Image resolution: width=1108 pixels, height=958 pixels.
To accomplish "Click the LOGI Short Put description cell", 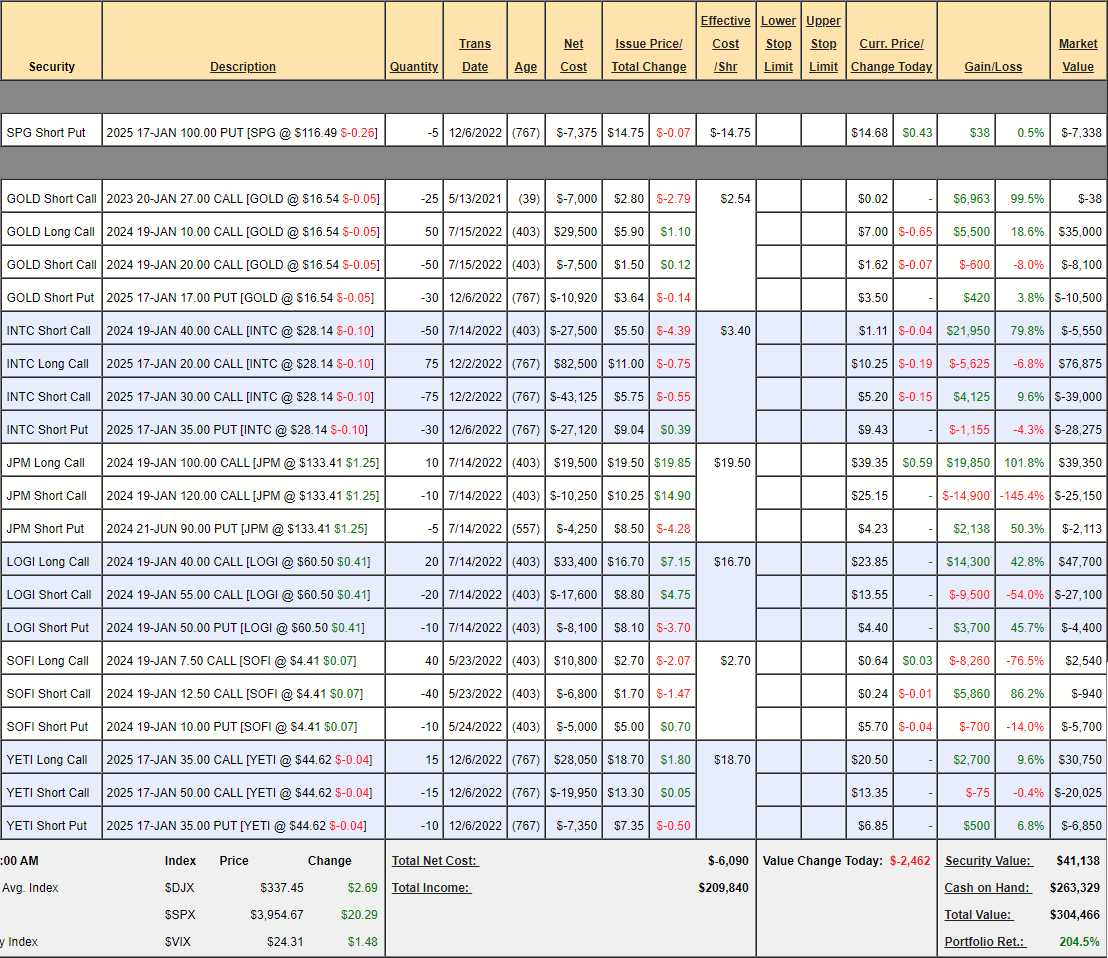I will pyautogui.click(x=236, y=628).
